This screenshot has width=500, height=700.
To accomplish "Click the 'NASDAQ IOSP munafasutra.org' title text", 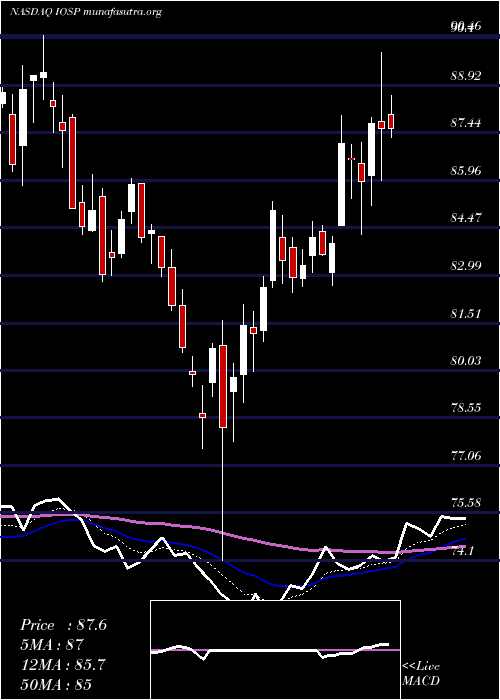I will pos(85,12).
